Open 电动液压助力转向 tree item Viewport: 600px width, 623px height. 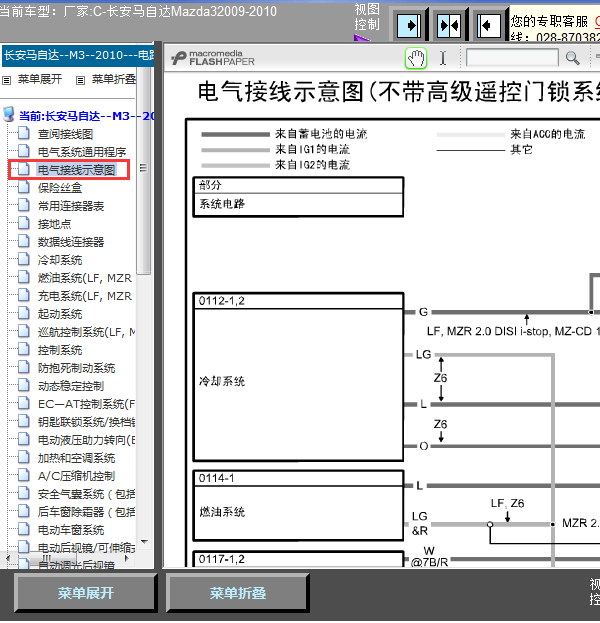pyautogui.click(x=86, y=440)
